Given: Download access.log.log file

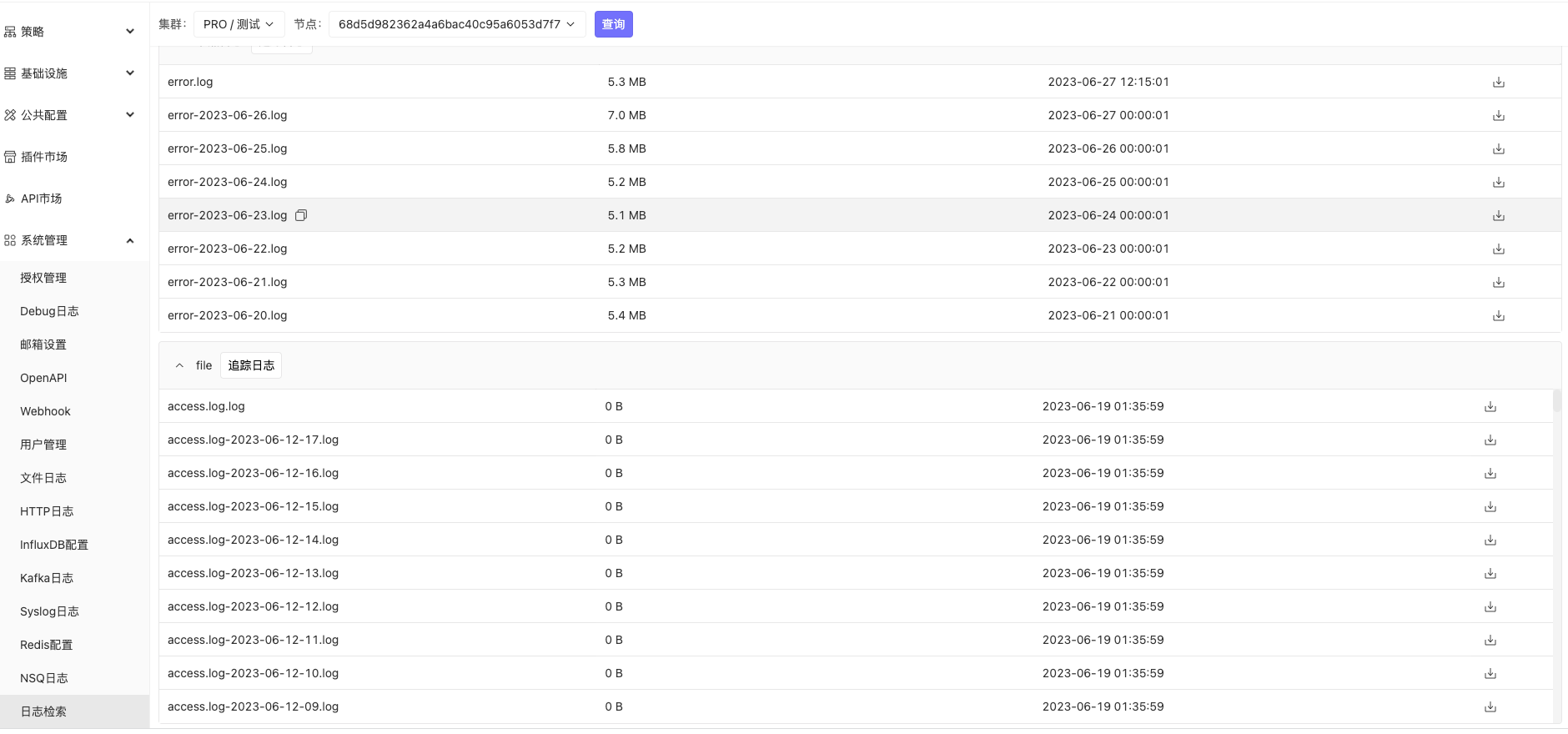Looking at the screenshot, I should tap(1490, 406).
